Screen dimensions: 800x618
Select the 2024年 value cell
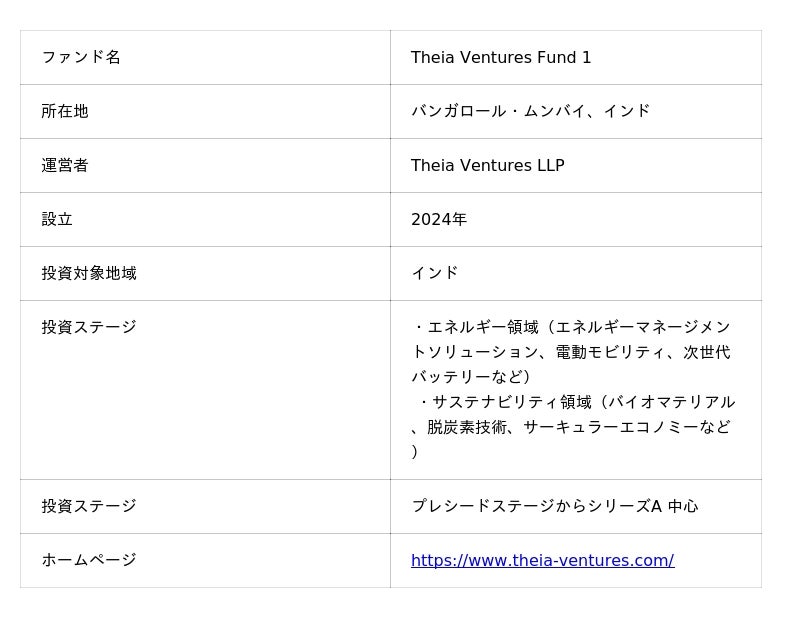coord(439,219)
